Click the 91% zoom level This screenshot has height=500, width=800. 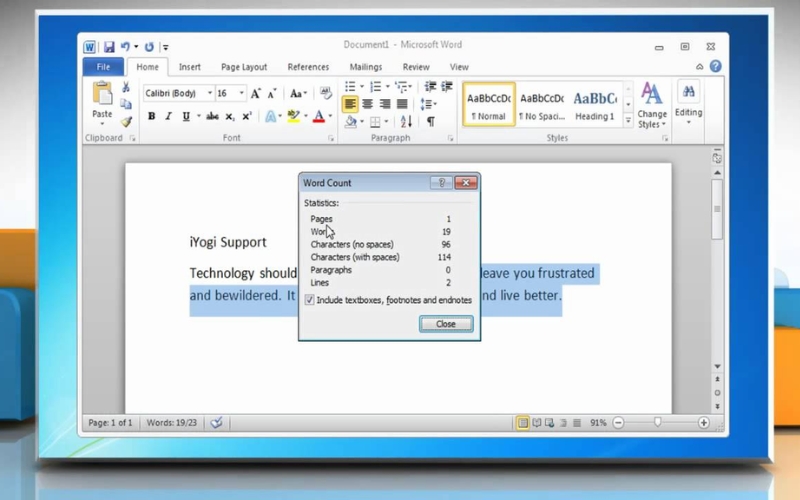click(598, 422)
